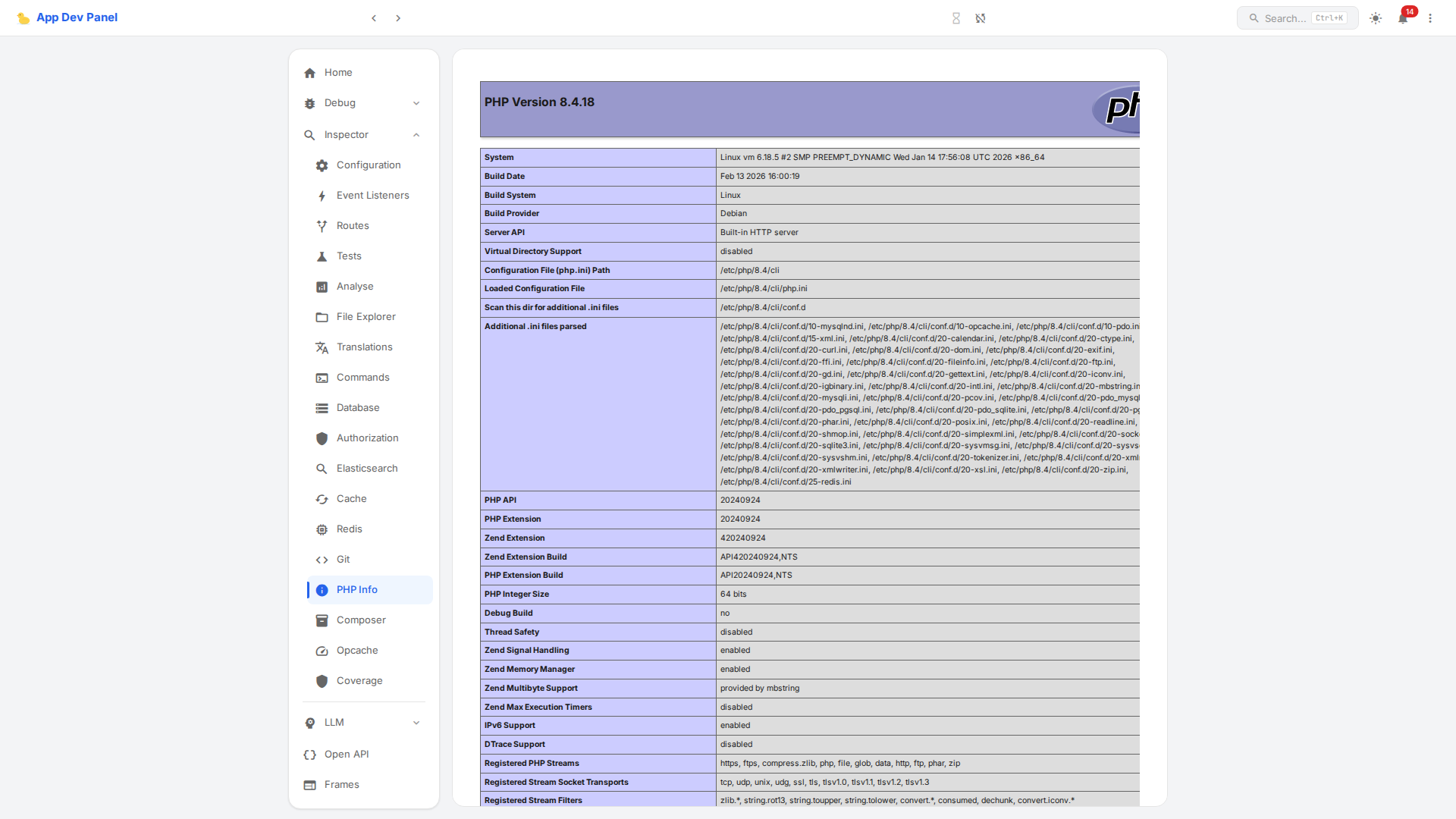1456x819 pixels.
Task: Navigate back using the left arrow
Action: click(374, 17)
